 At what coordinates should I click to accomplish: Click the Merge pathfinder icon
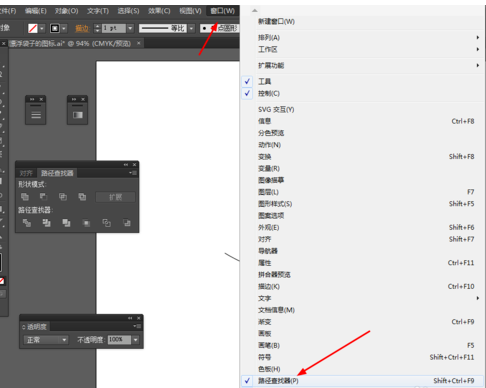[66, 223]
